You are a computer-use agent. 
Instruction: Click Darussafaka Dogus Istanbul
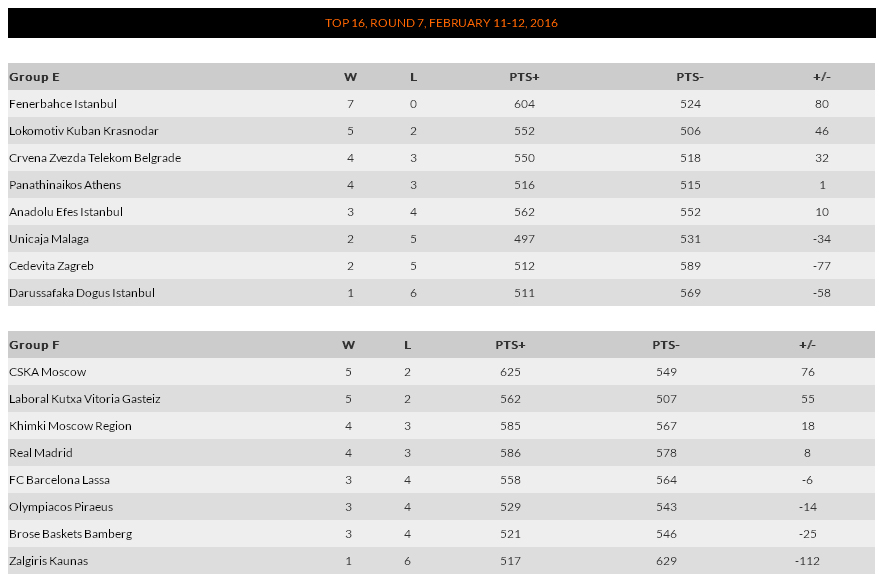click(82, 293)
